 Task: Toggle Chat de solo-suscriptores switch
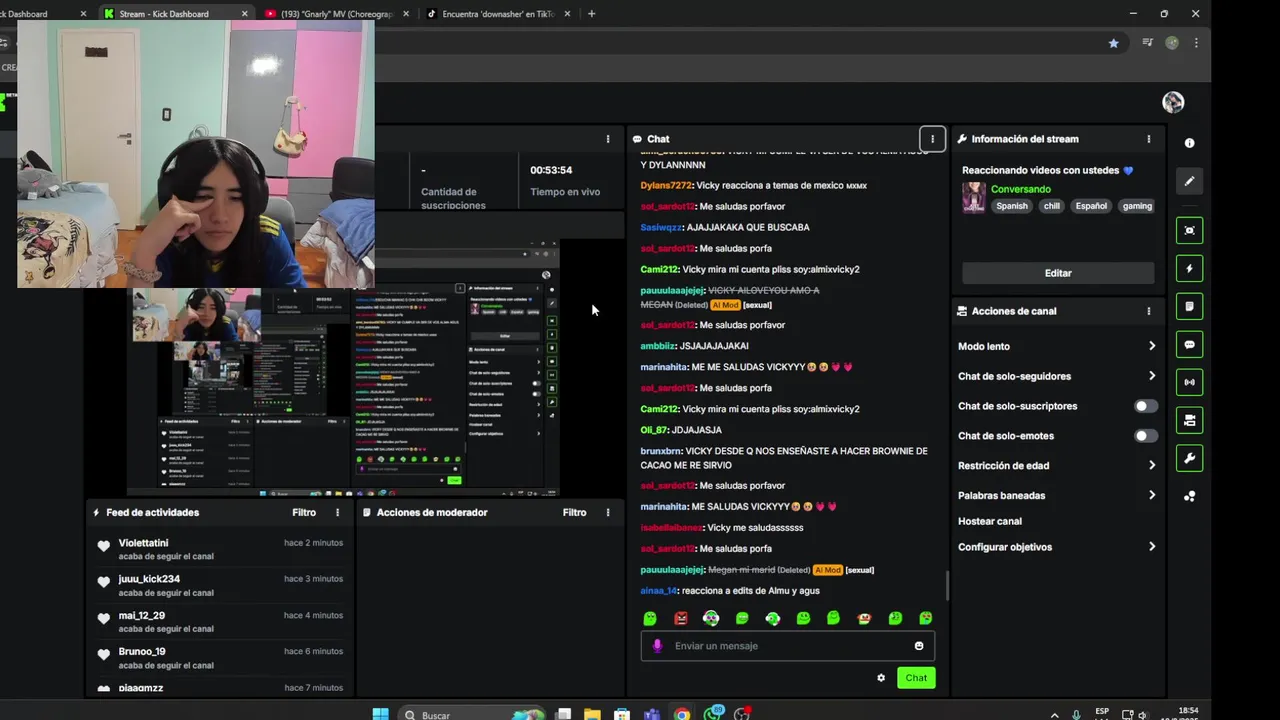tap(1146, 406)
